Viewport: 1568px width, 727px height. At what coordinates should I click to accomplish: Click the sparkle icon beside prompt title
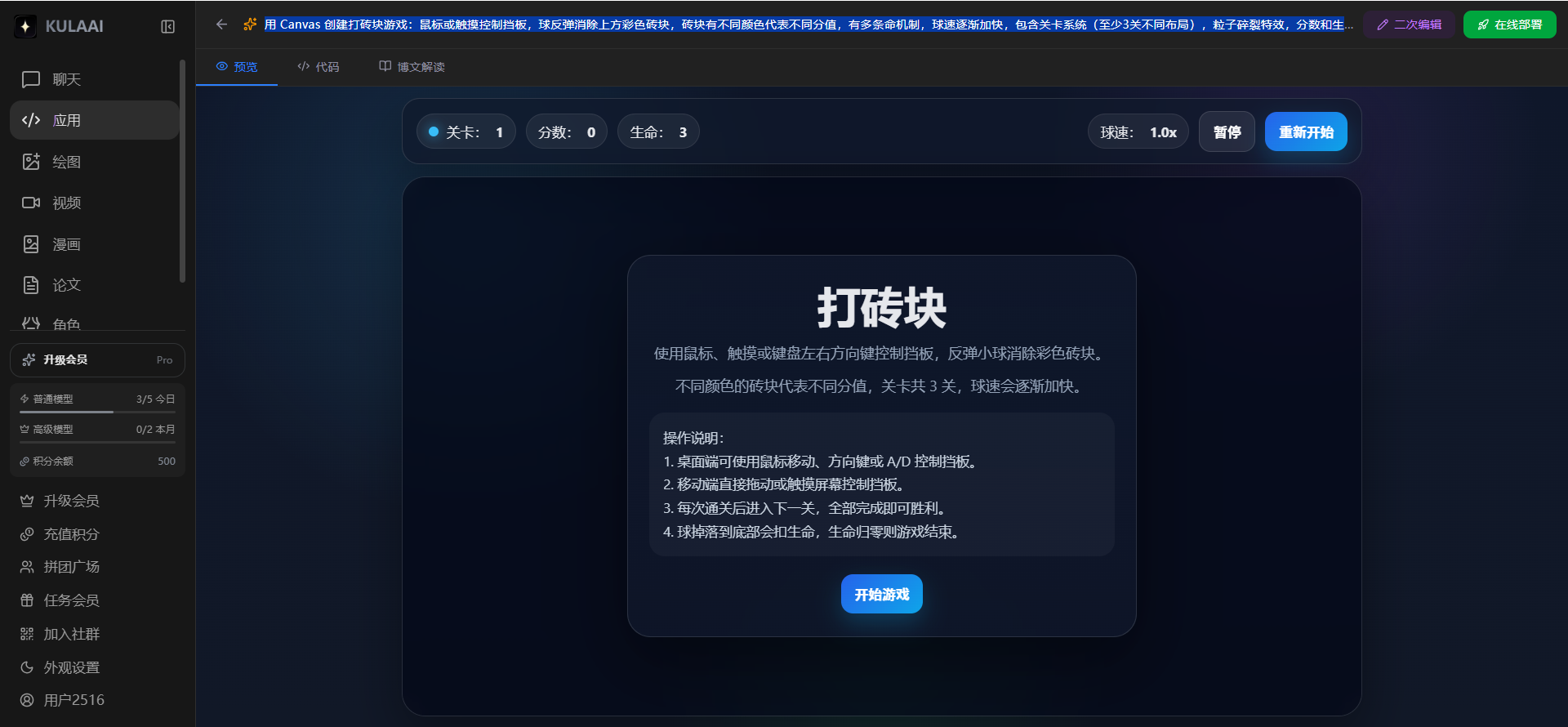(x=250, y=25)
